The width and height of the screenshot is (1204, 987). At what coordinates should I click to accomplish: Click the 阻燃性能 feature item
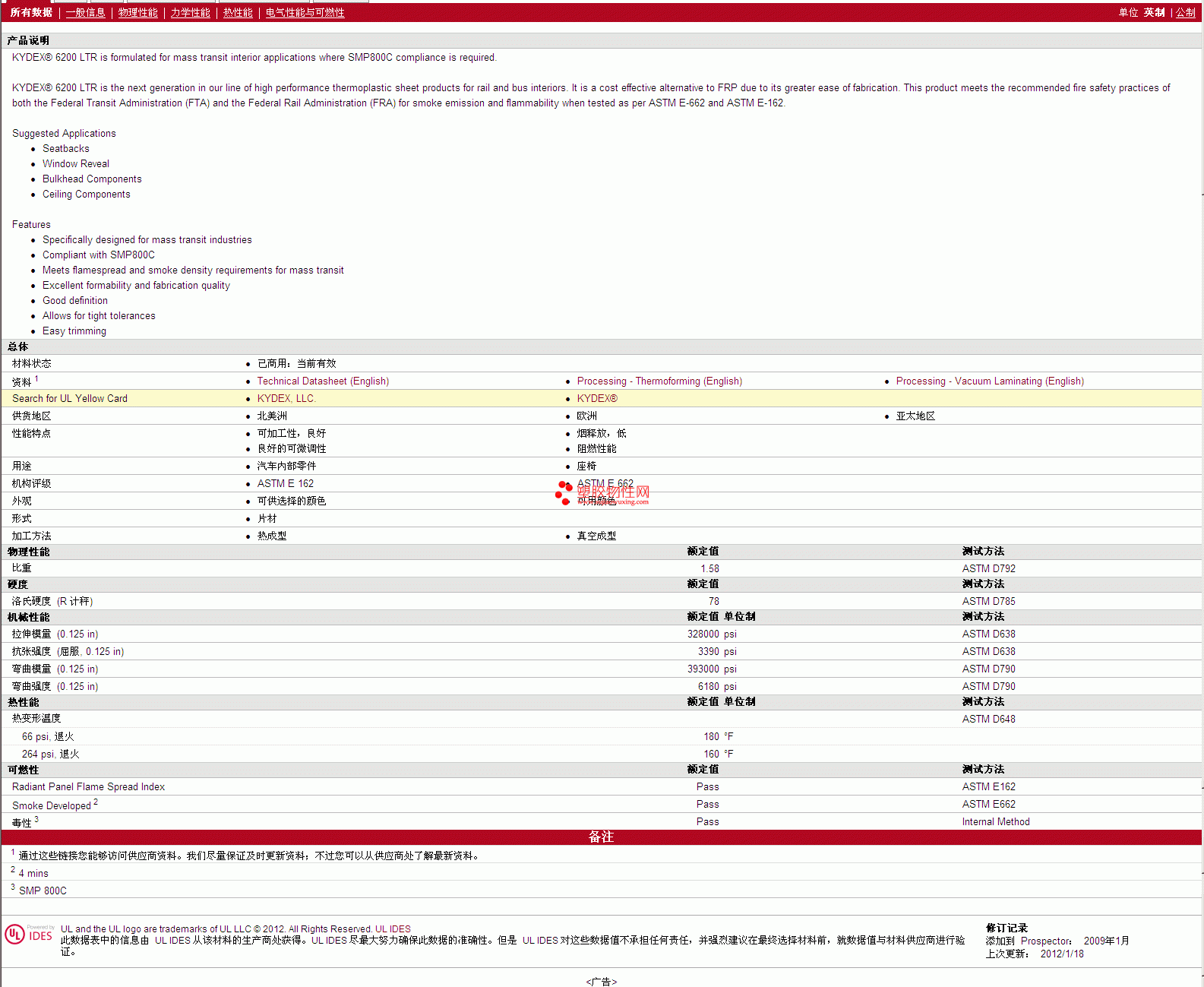click(x=596, y=449)
